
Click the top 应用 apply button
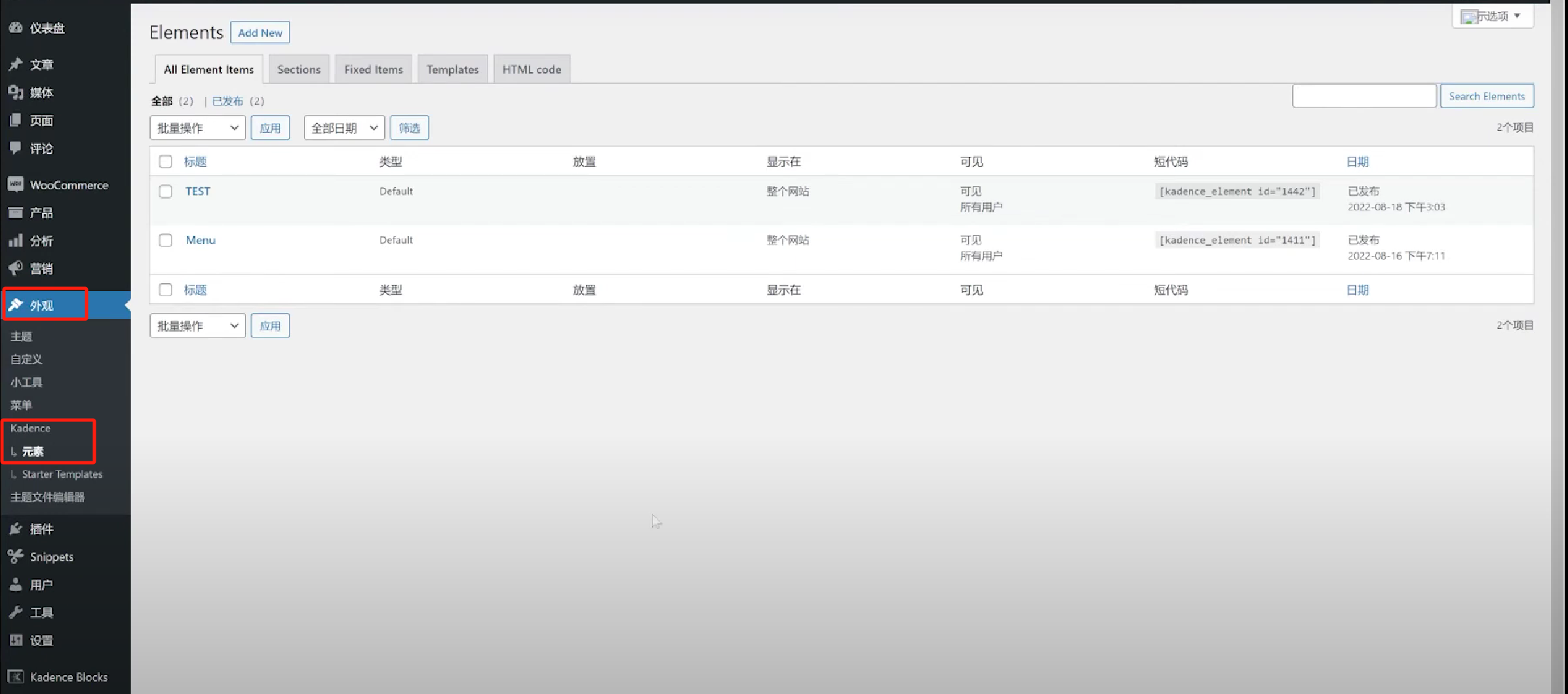pos(270,128)
